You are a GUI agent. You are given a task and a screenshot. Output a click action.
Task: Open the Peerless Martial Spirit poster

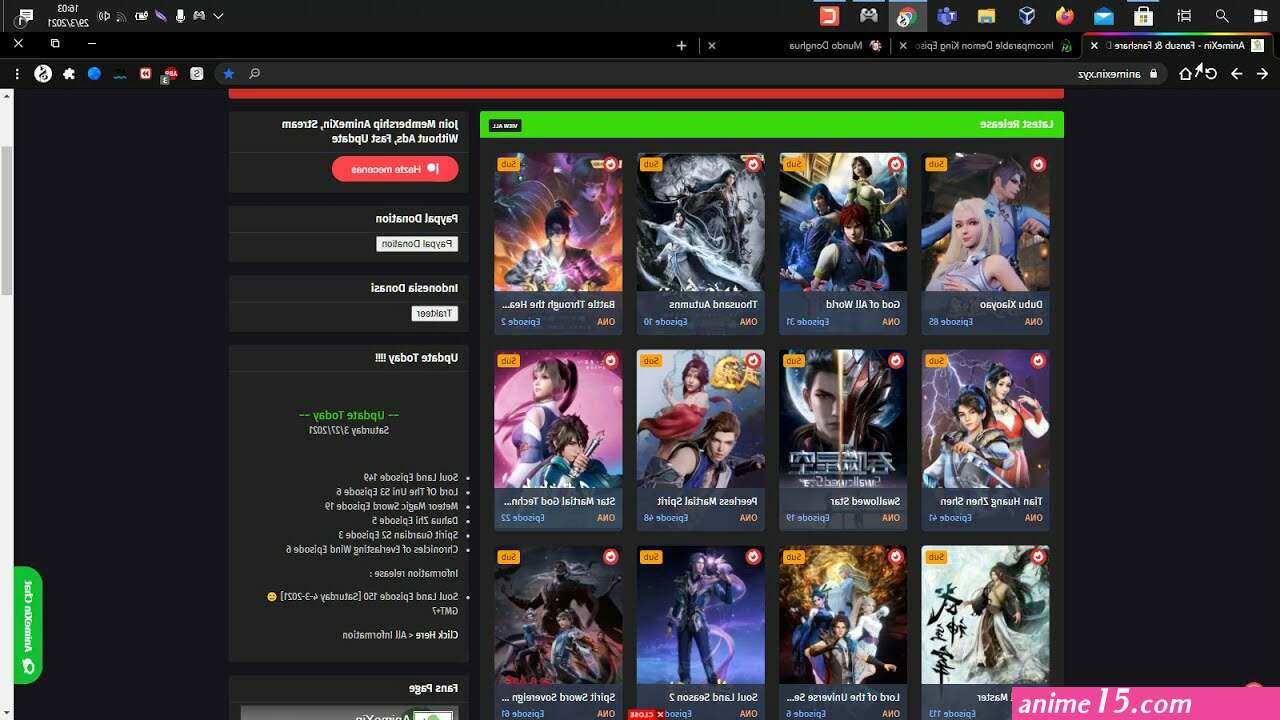tap(700, 418)
